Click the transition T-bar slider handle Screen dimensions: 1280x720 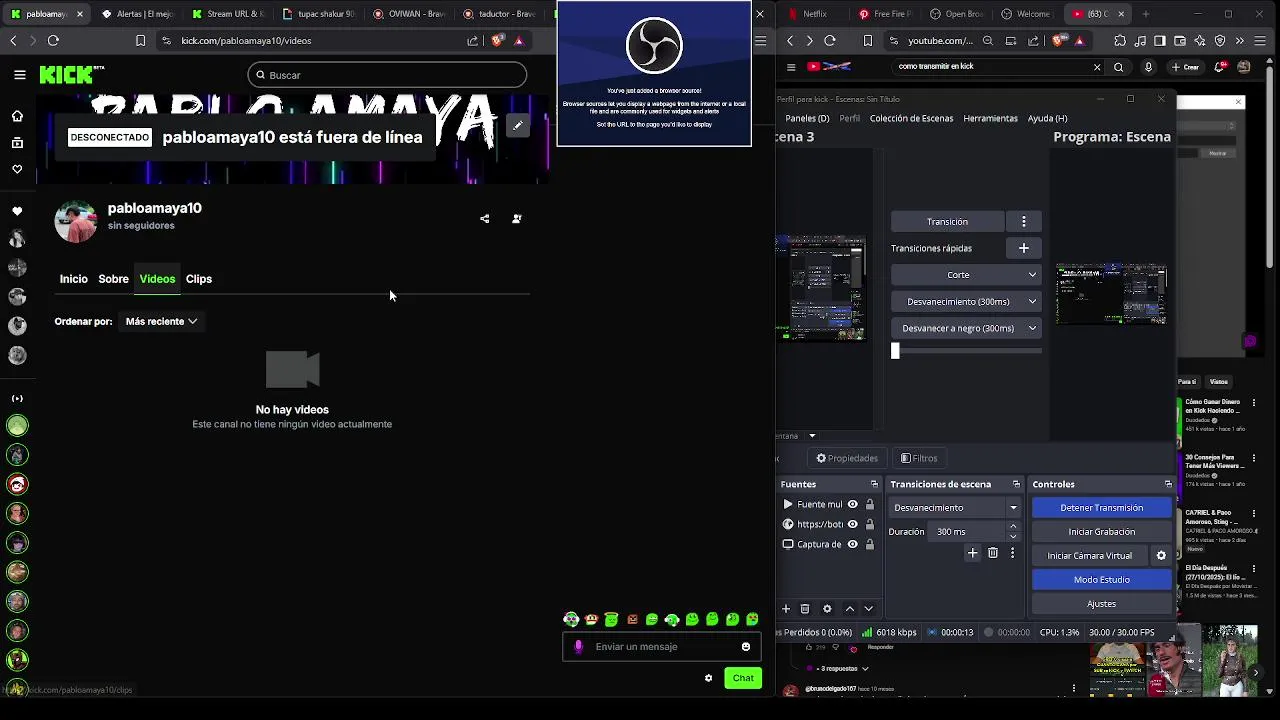point(895,351)
